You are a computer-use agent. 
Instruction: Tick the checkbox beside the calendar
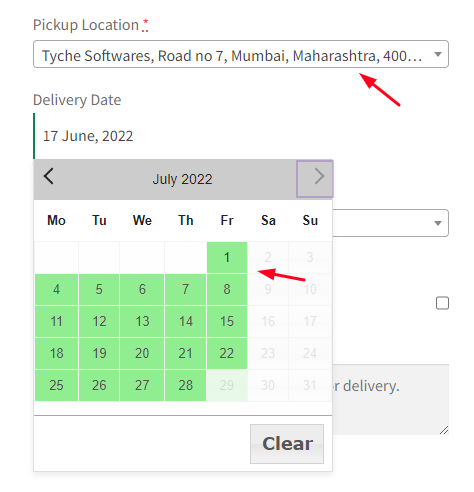[x=442, y=303]
